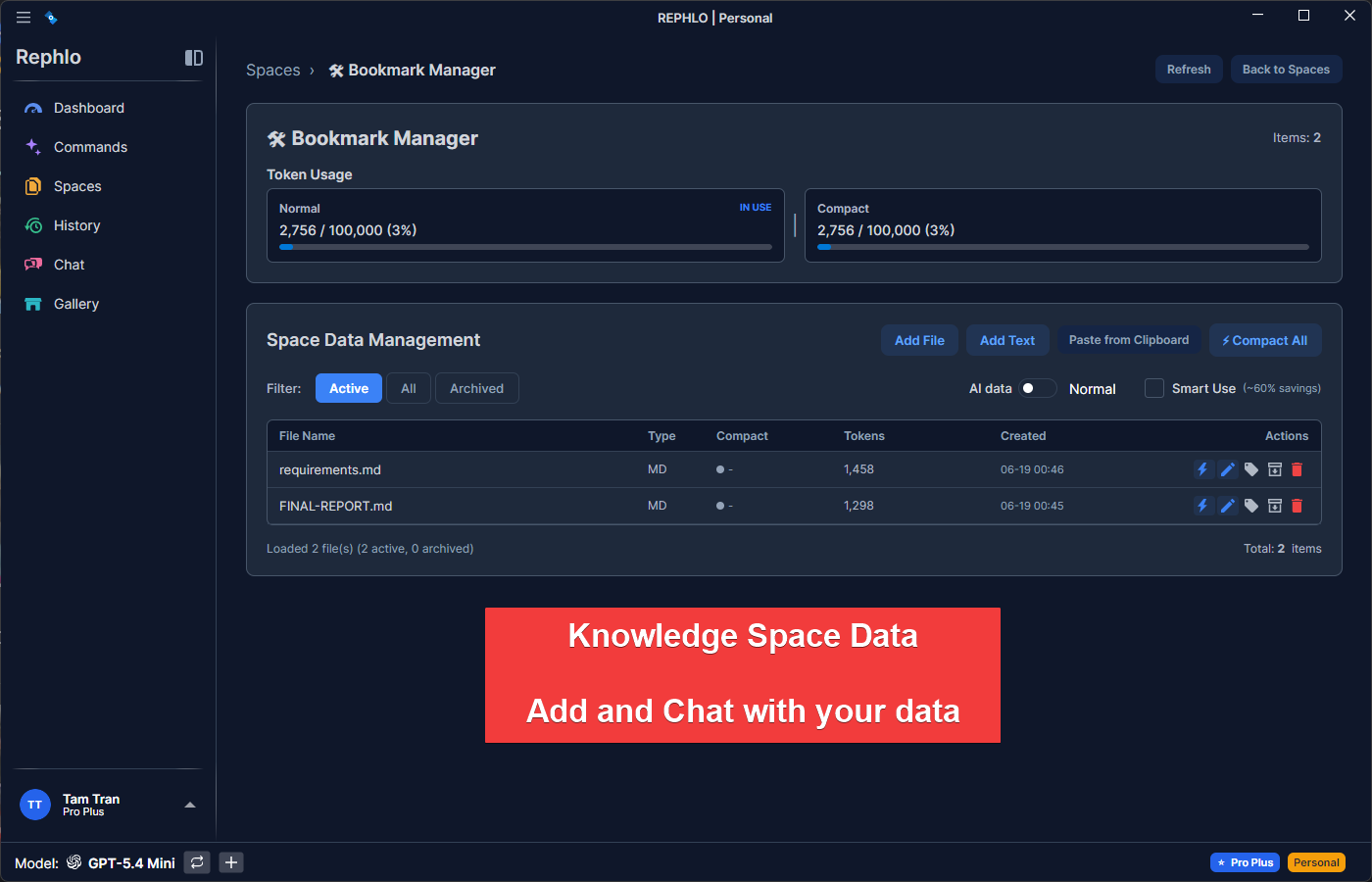Click the TT user avatar
The image size is (1372, 882).
pyautogui.click(x=35, y=805)
